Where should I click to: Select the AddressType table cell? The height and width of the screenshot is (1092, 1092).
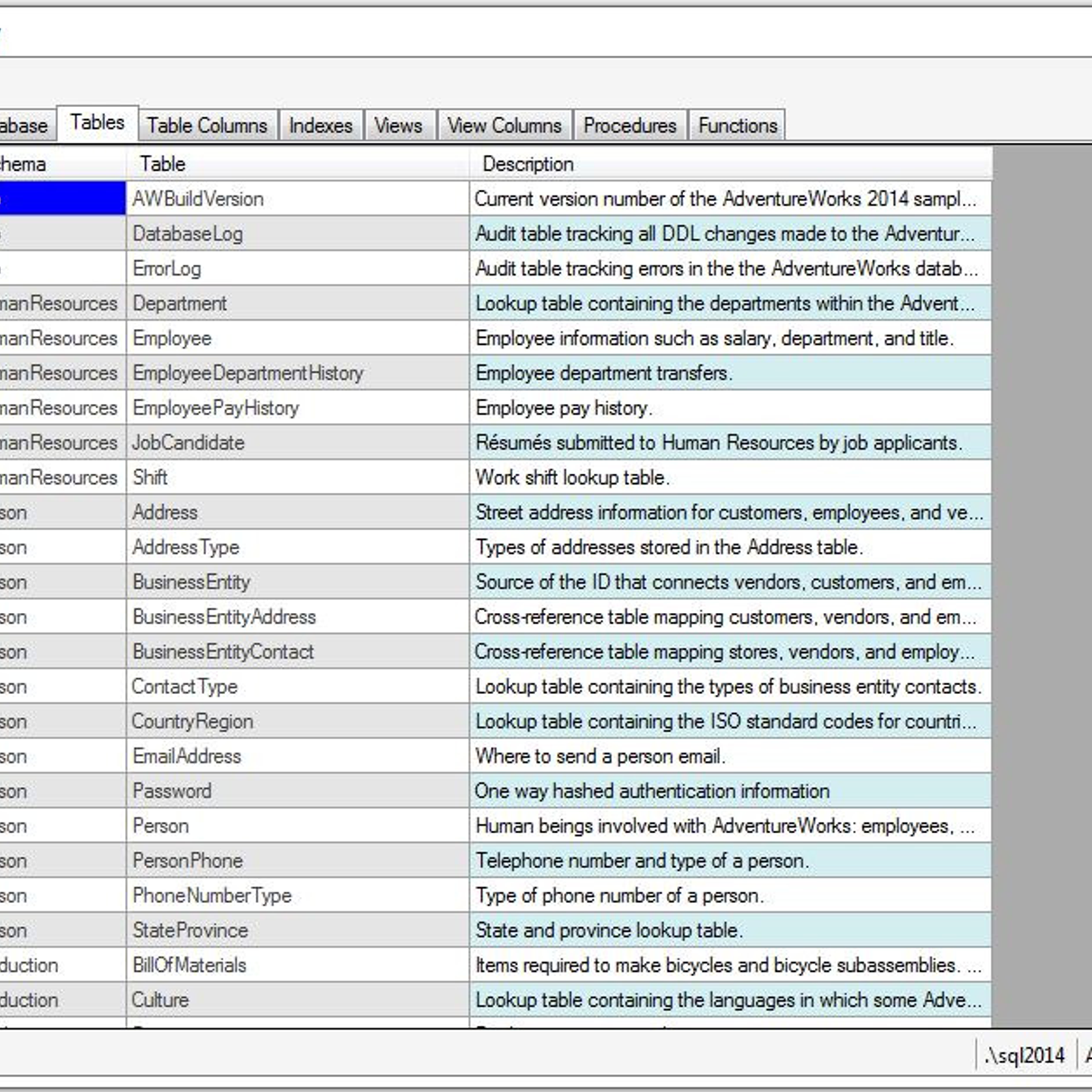click(x=298, y=547)
